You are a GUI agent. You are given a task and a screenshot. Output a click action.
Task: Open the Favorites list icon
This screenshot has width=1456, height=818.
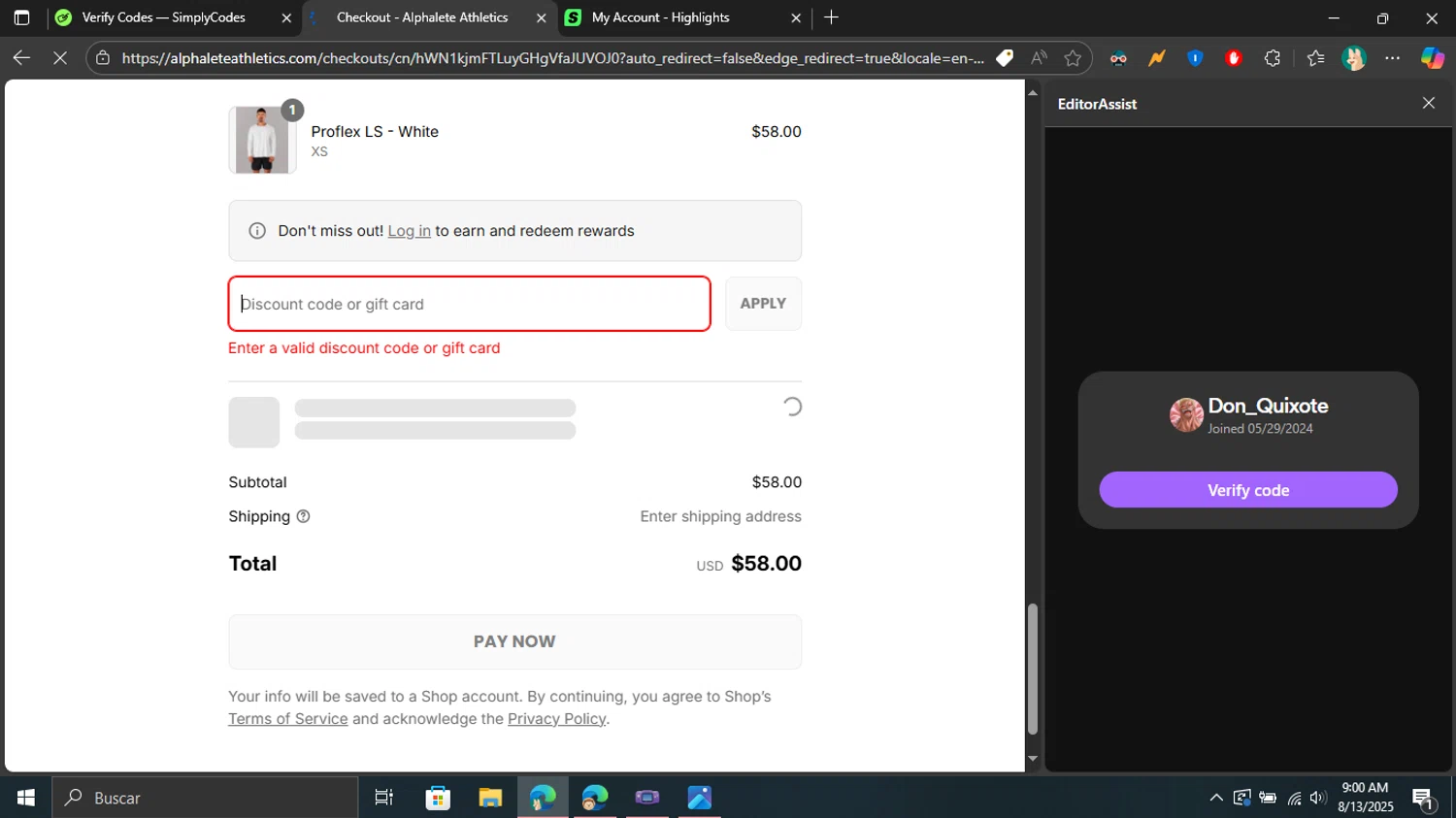click(x=1315, y=58)
